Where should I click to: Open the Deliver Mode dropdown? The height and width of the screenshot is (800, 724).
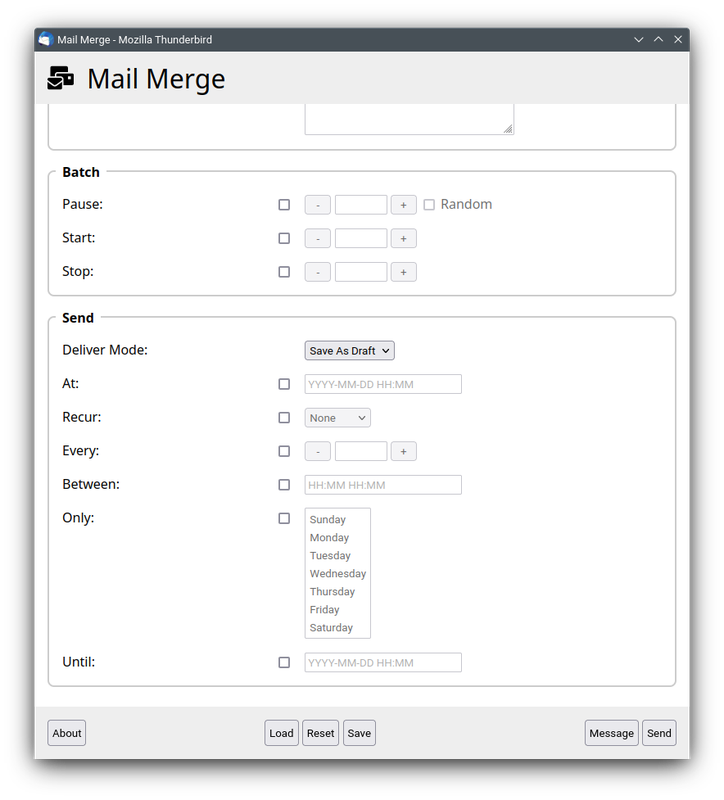349,351
